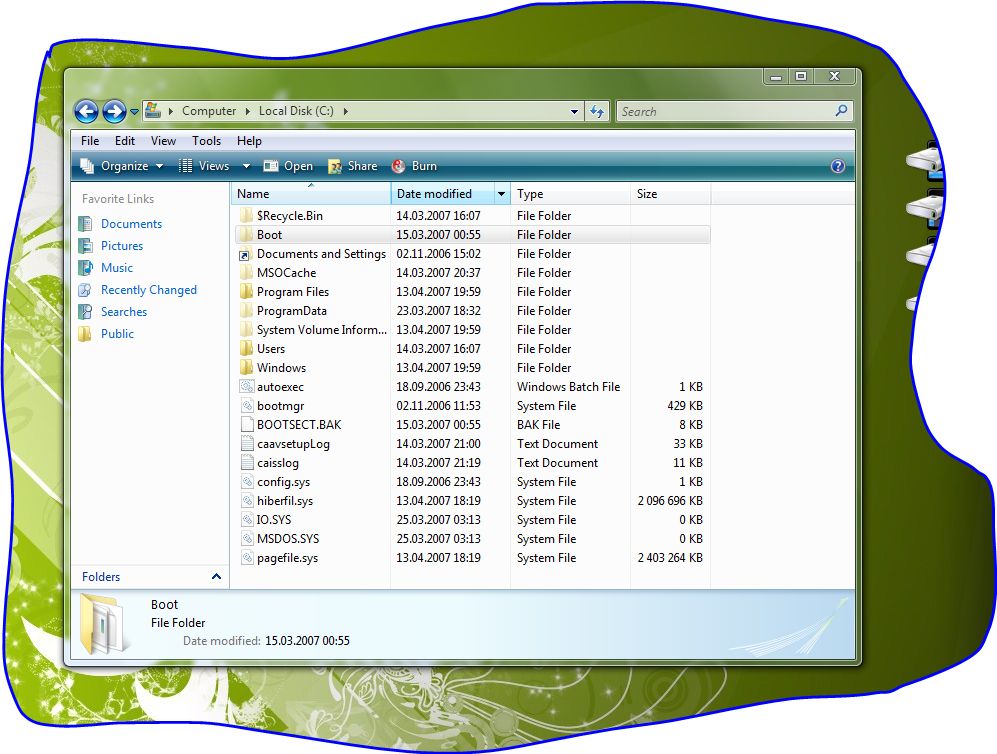Click the Views toolbar button
The image size is (997, 754).
tap(204, 166)
